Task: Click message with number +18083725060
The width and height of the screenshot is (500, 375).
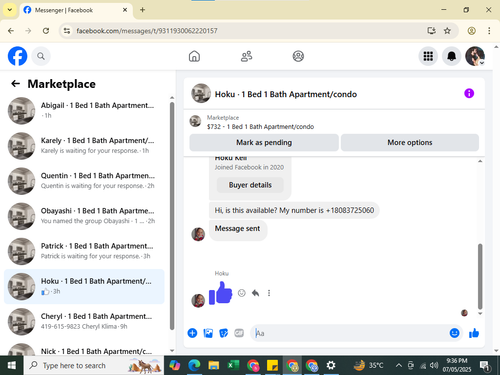Action: coord(294,210)
